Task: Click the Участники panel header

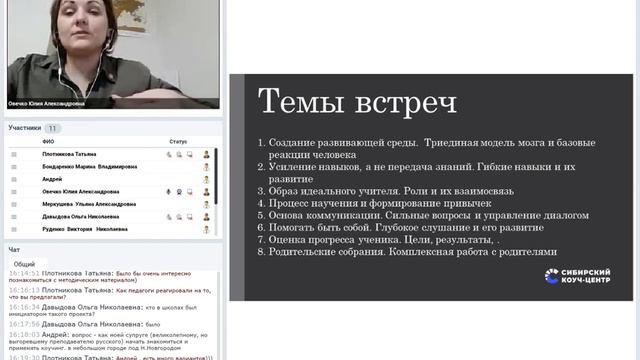Action: tap(25, 128)
